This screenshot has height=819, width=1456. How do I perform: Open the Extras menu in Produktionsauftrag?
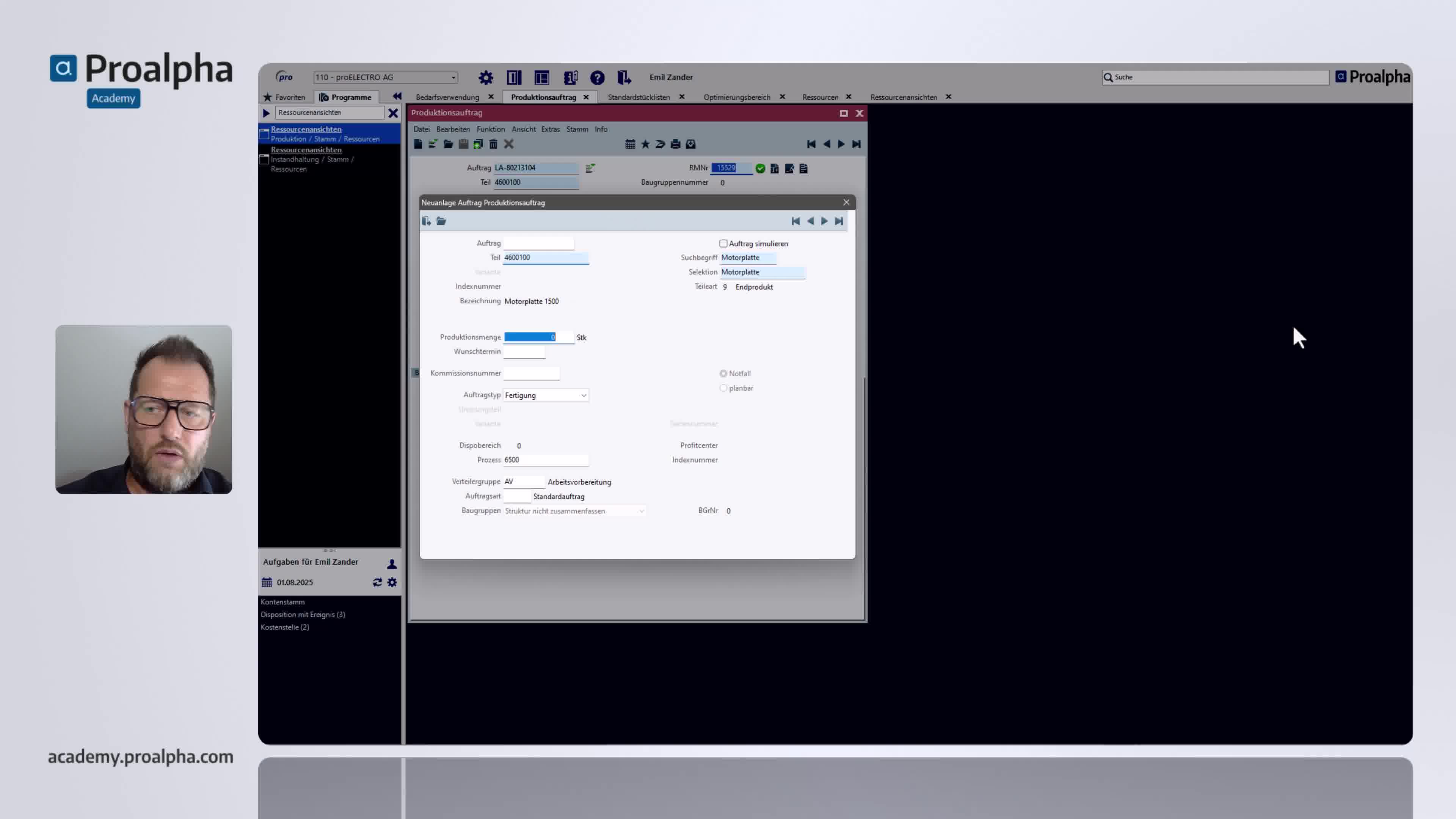pyautogui.click(x=550, y=129)
